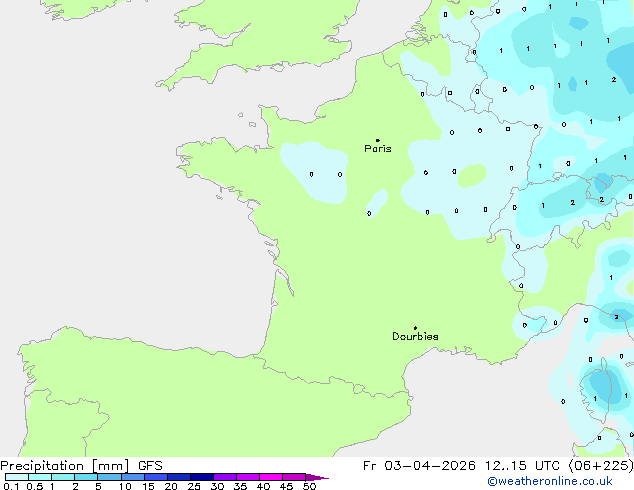Viewport: 634px width, 490px height.
Task: Click the Paris map label
Action: [x=378, y=149]
